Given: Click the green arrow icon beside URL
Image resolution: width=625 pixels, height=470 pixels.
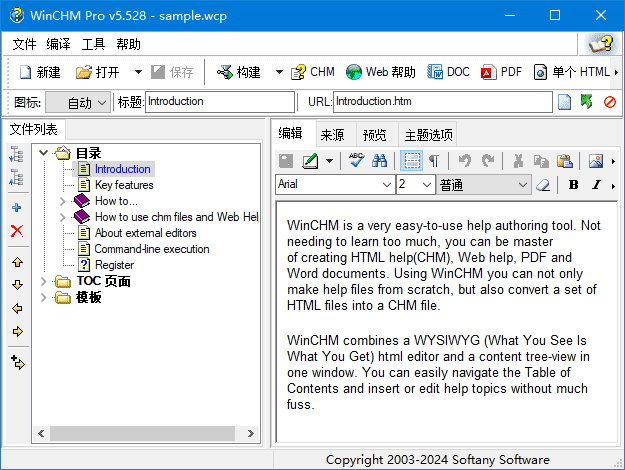Looking at the screenshot, I should (x=587, y=102).
